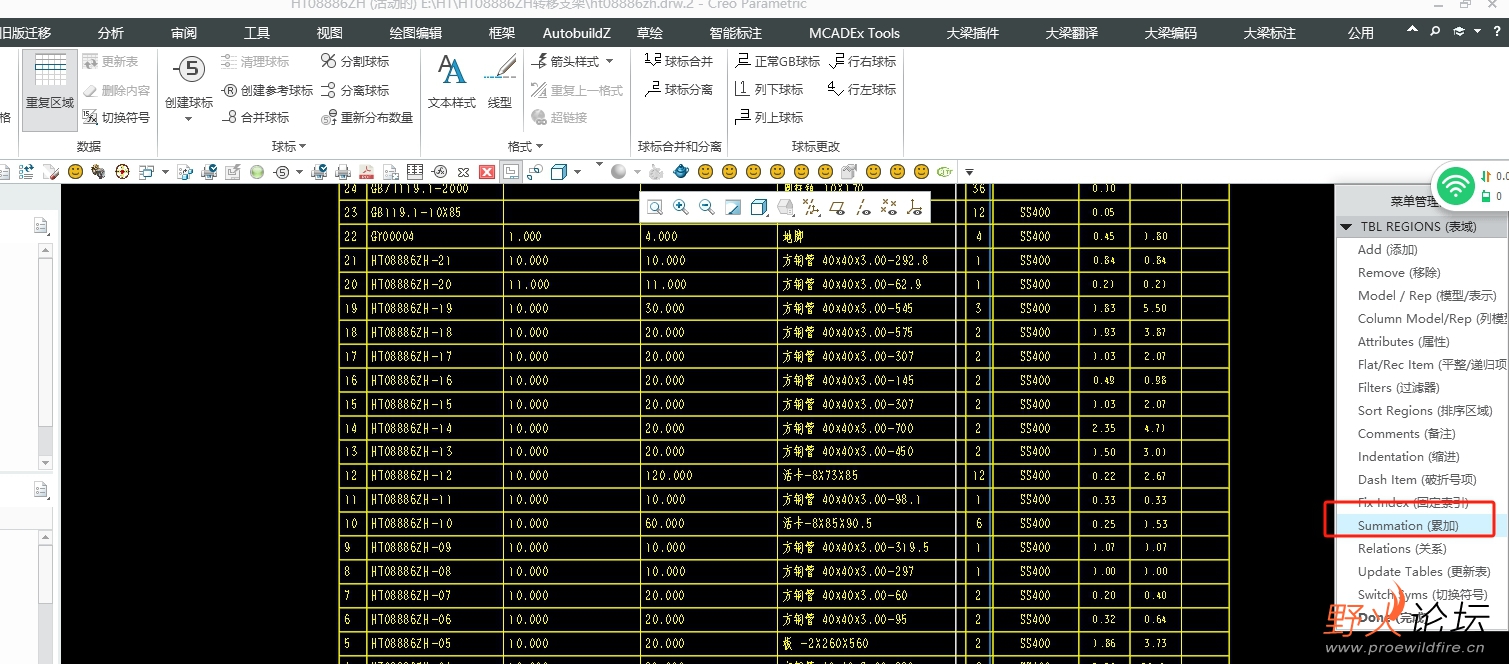
Task: Select Comments (备注) menu item
Action: [x=1406, y=434]
